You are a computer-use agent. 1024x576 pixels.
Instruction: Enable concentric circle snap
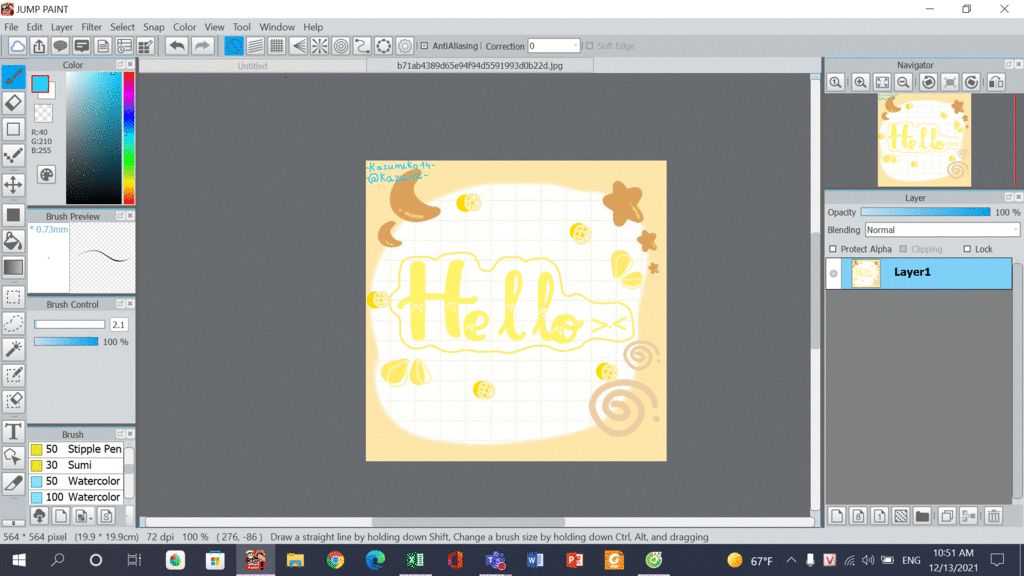341,46
